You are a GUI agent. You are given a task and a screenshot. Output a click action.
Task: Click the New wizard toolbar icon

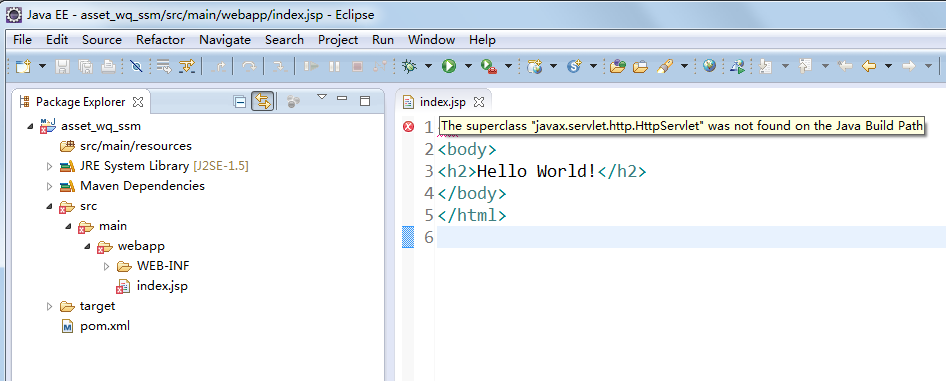(23, 66)
